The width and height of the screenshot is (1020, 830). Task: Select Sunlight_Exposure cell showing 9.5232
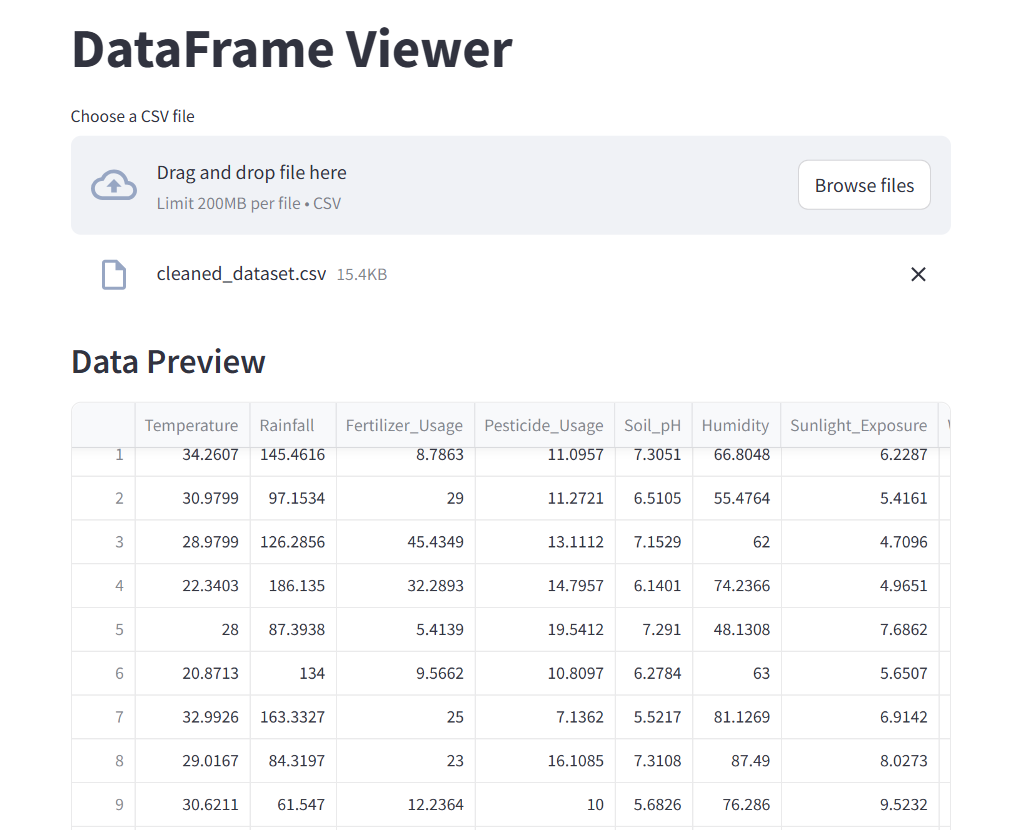tap(859, 805)
